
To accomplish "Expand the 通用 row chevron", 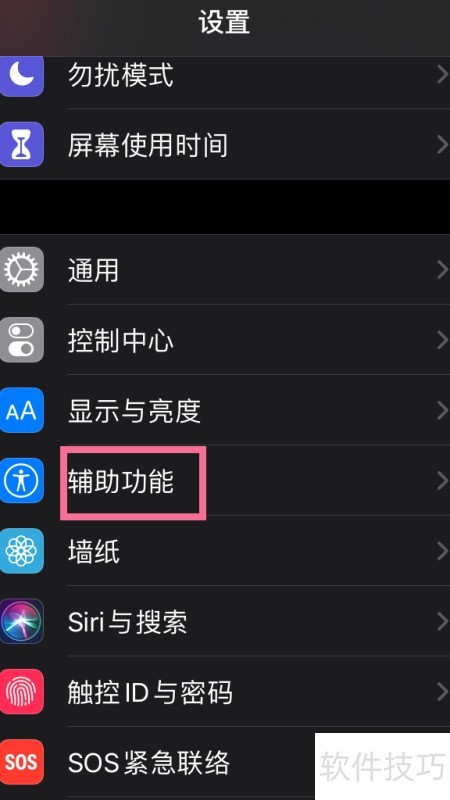I will click(x=442, y=269).
